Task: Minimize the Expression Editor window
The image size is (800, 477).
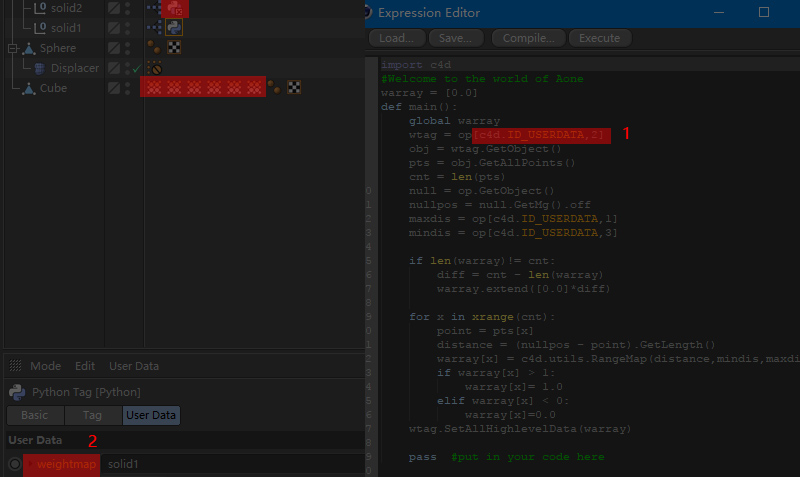Action: (x=719, y=12)
